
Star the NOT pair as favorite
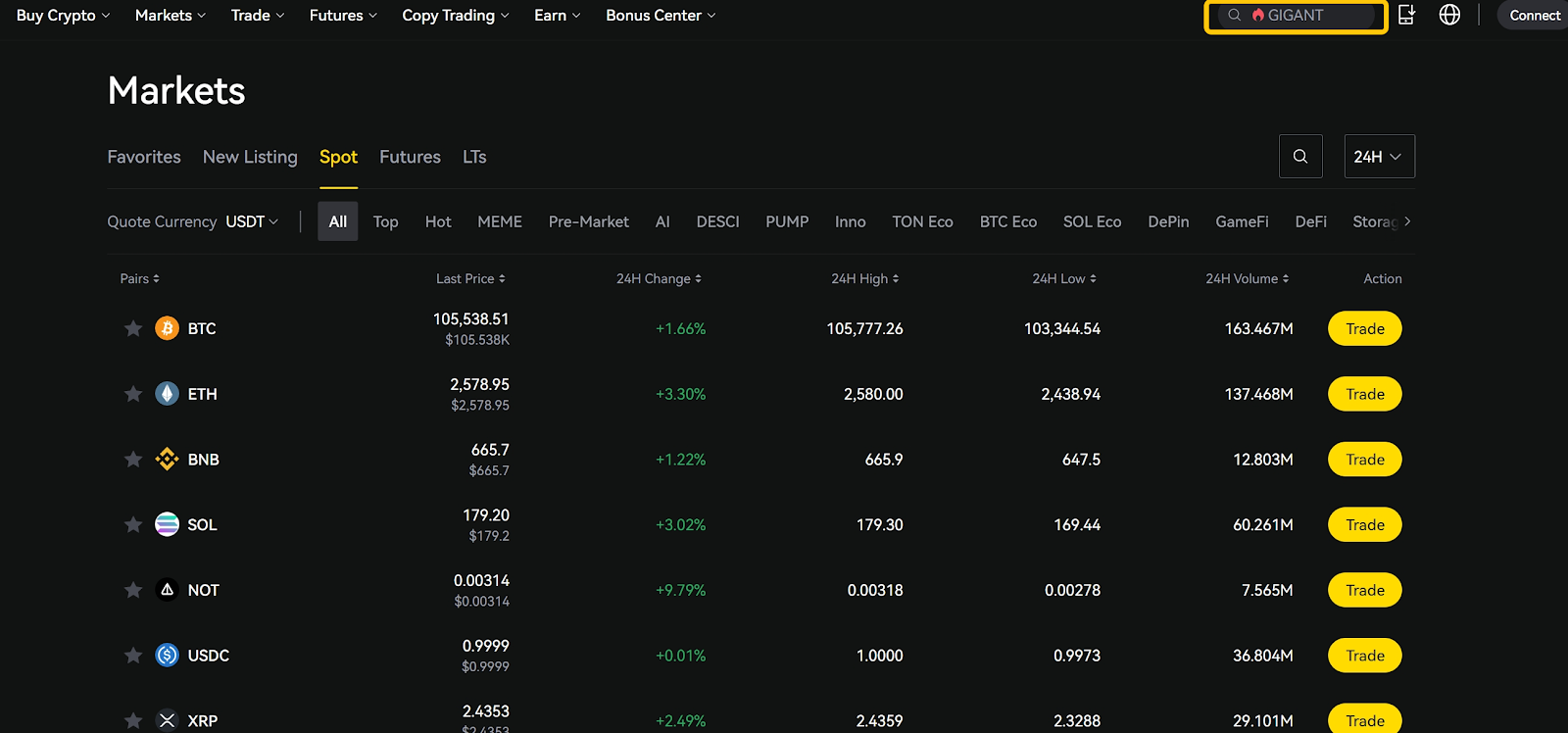tap(133, 590)
